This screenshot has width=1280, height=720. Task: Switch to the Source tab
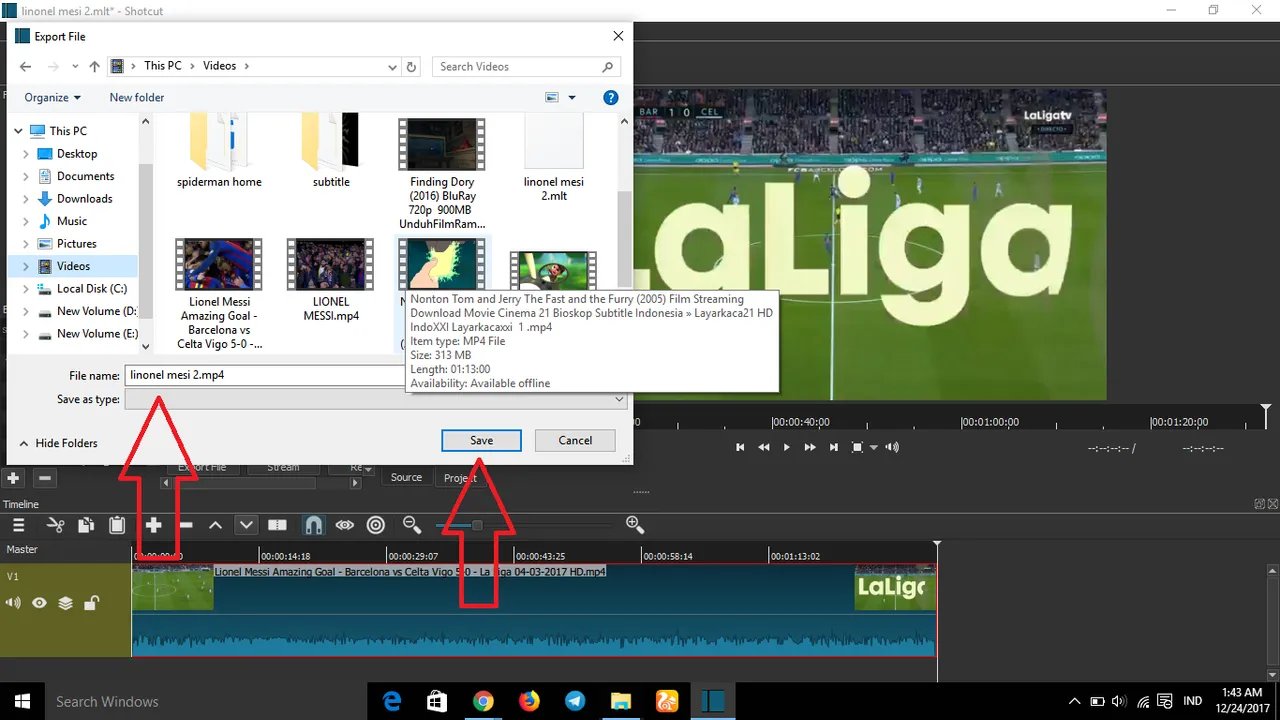pyautogui.click(x=406, y=478)
